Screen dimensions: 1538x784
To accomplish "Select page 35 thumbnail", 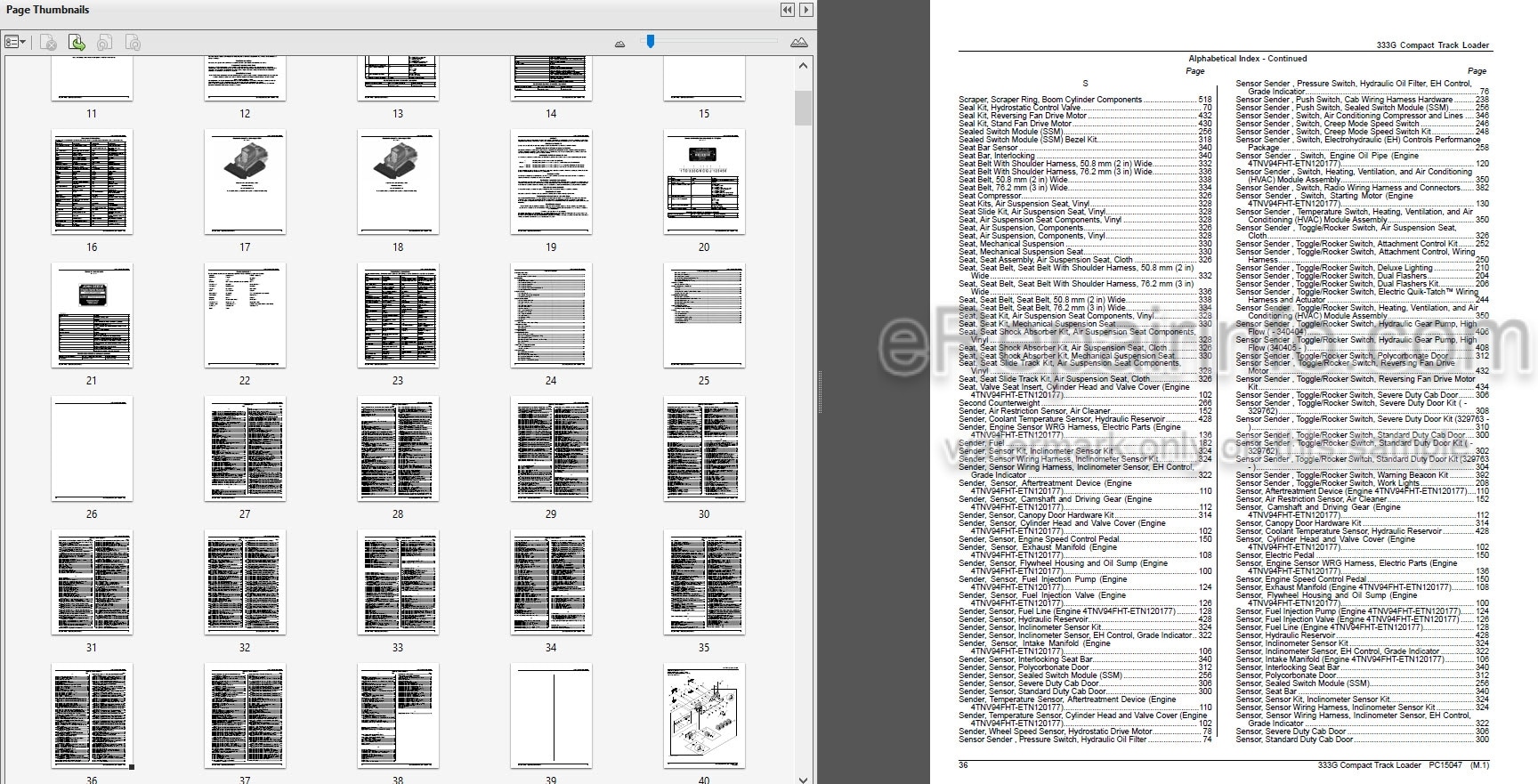I will [704, 582].
